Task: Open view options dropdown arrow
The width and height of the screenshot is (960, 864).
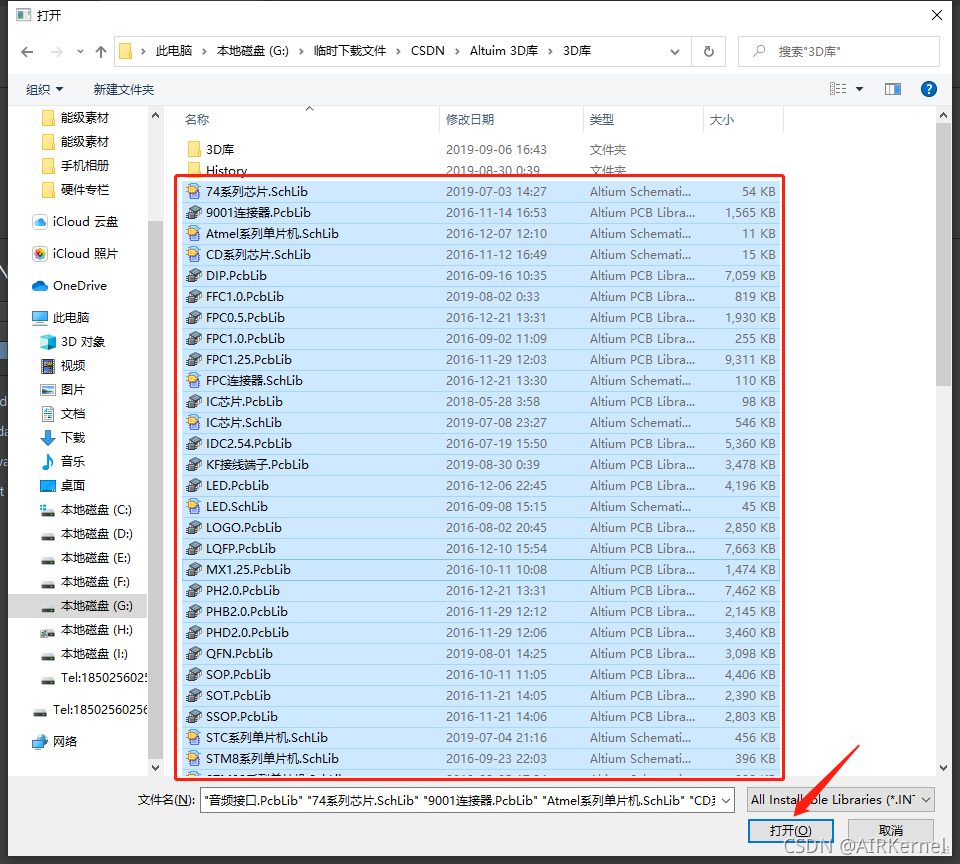Action: (x=860, y=89)
